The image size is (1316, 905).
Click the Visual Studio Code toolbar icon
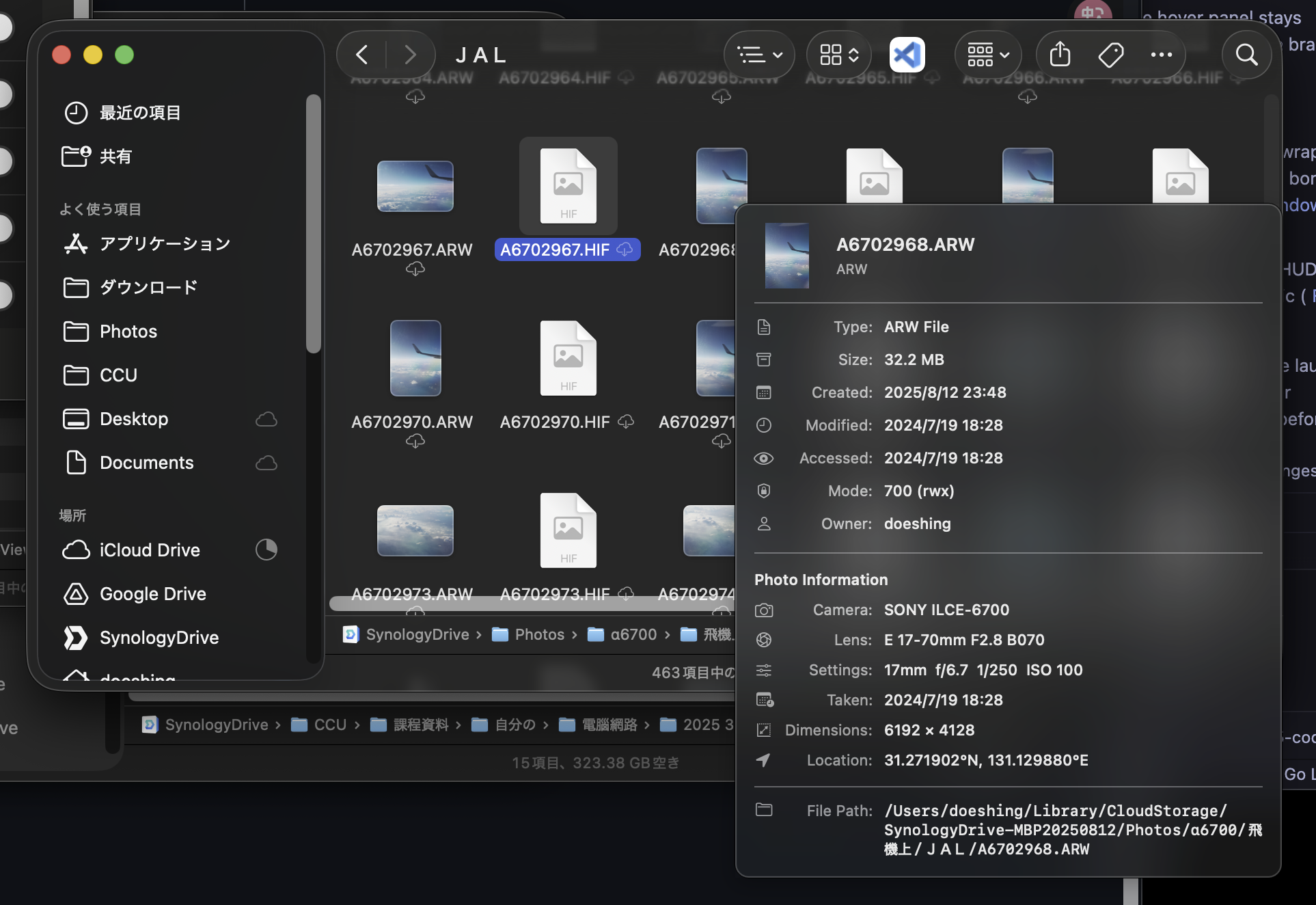[907, 55]
